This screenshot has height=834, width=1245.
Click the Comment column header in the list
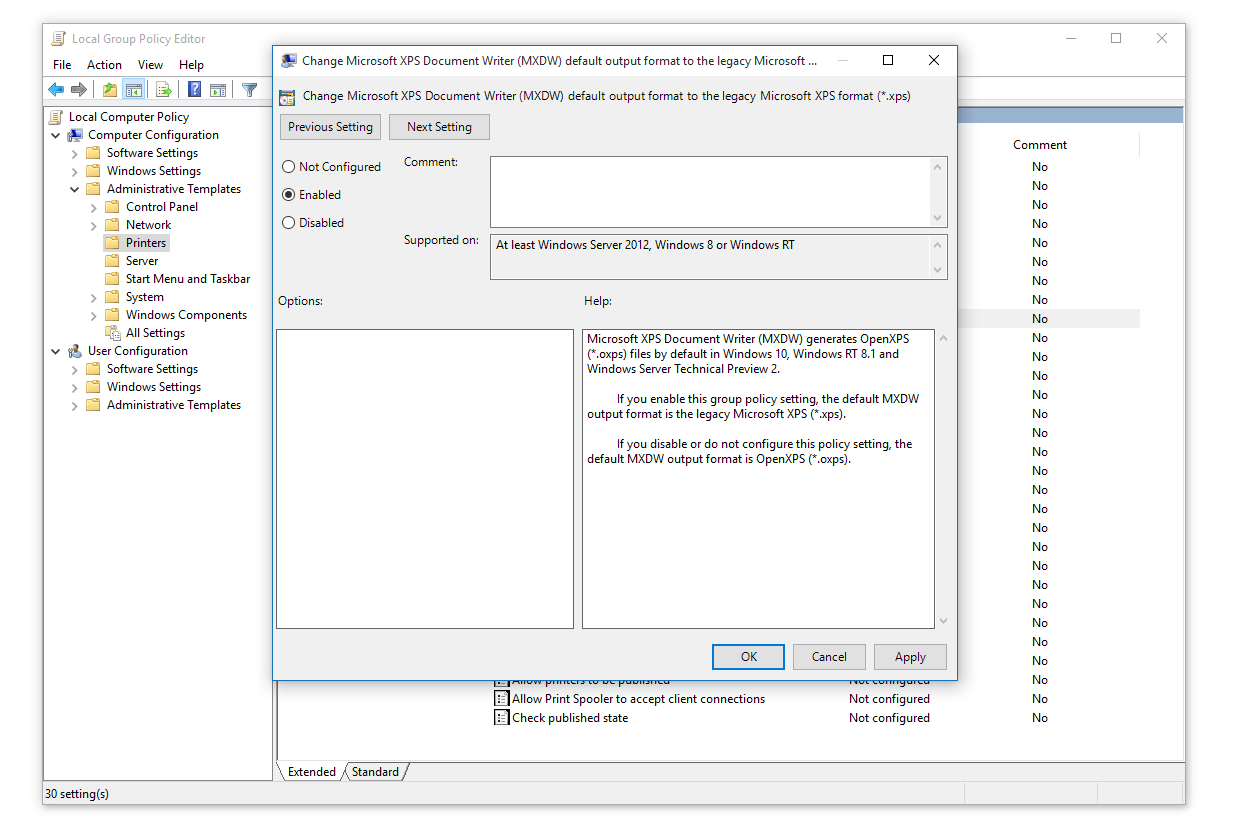(x=1040, y=145)
